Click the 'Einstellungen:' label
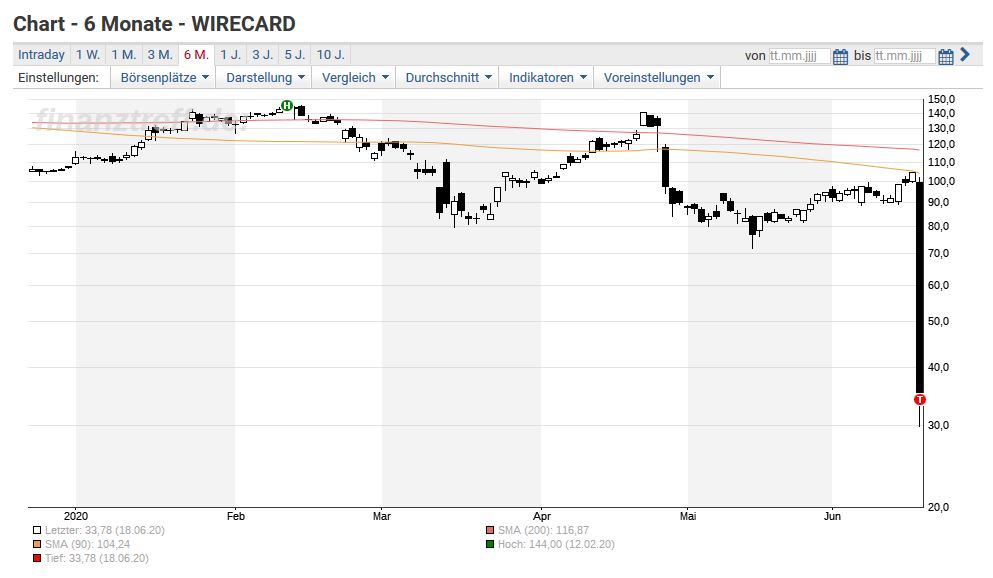993x578 pixels. 58,77
